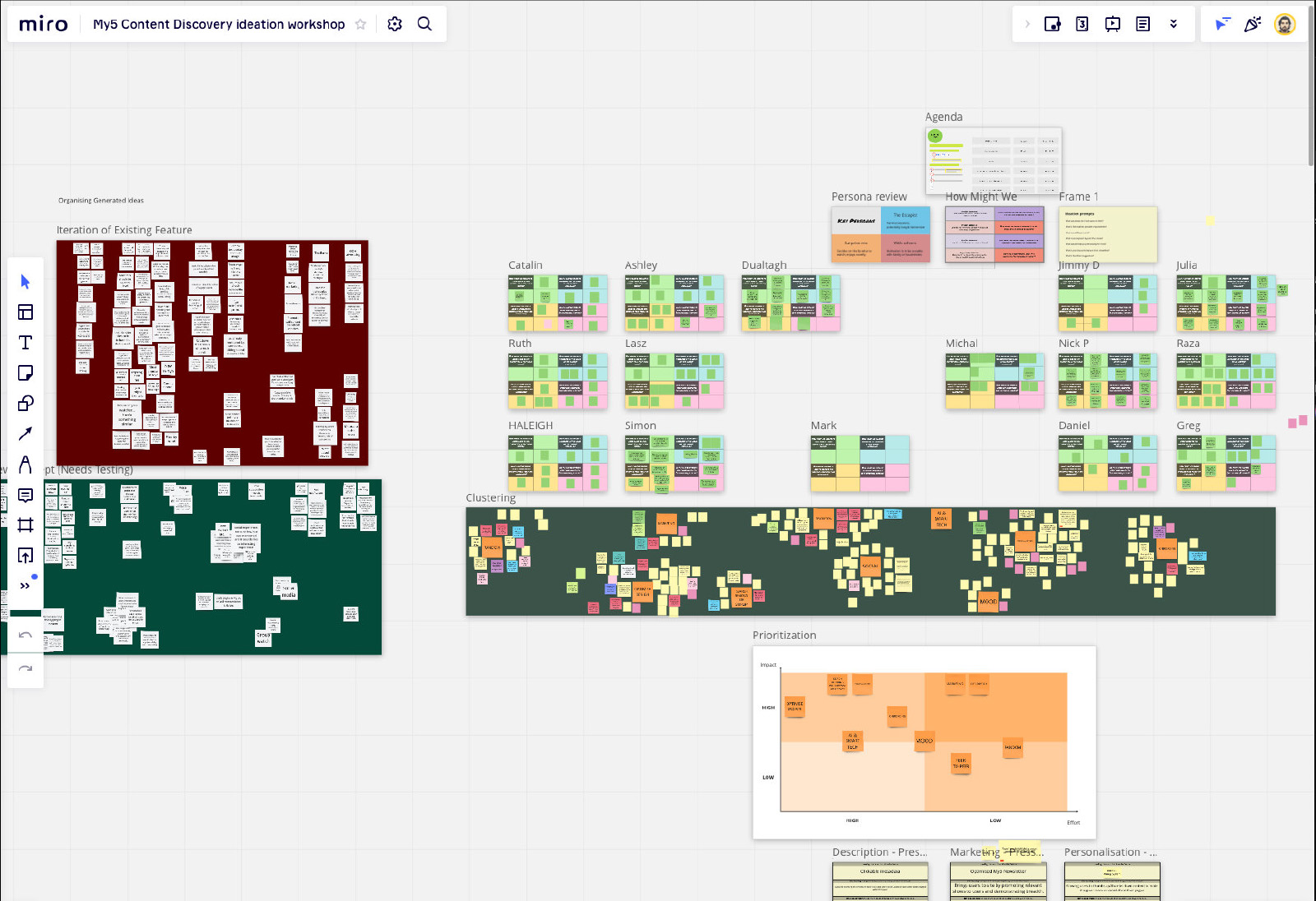The image size is (1316, 901).
Task: Click the miro logo home link
Action: click(44, 25)
